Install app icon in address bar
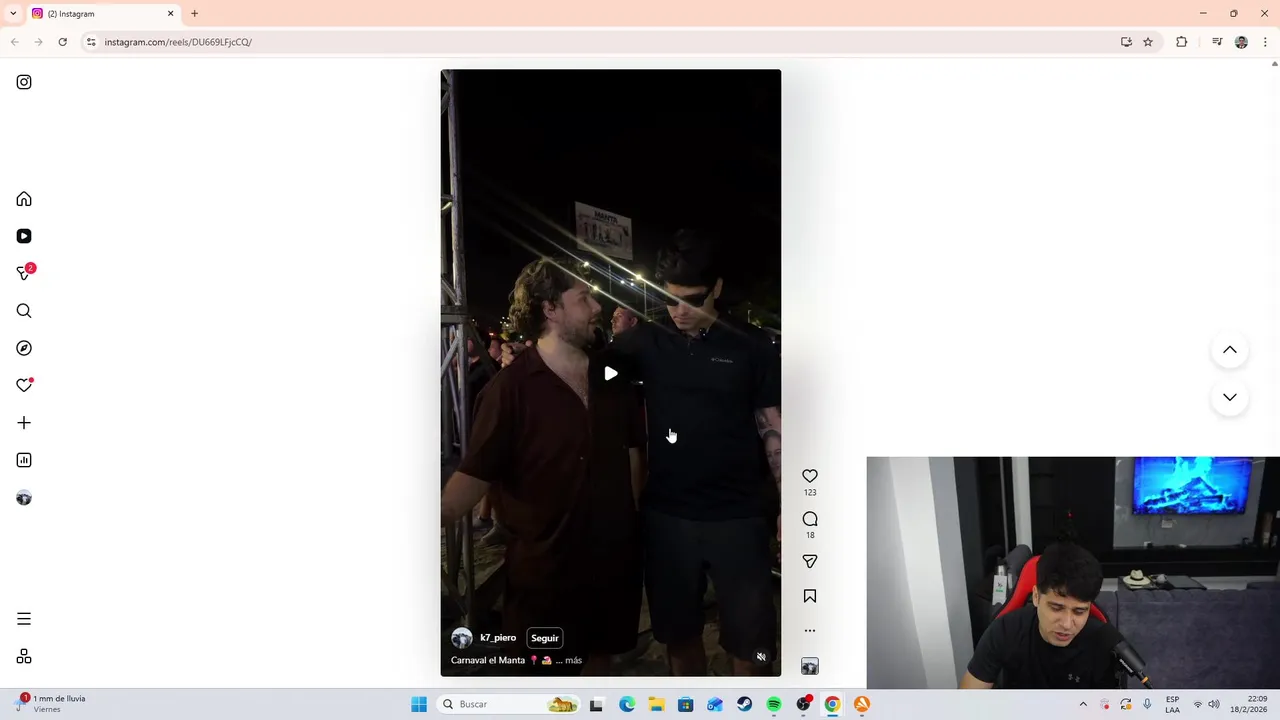This screenshot has width=1280, height=720. (1126, 42)
